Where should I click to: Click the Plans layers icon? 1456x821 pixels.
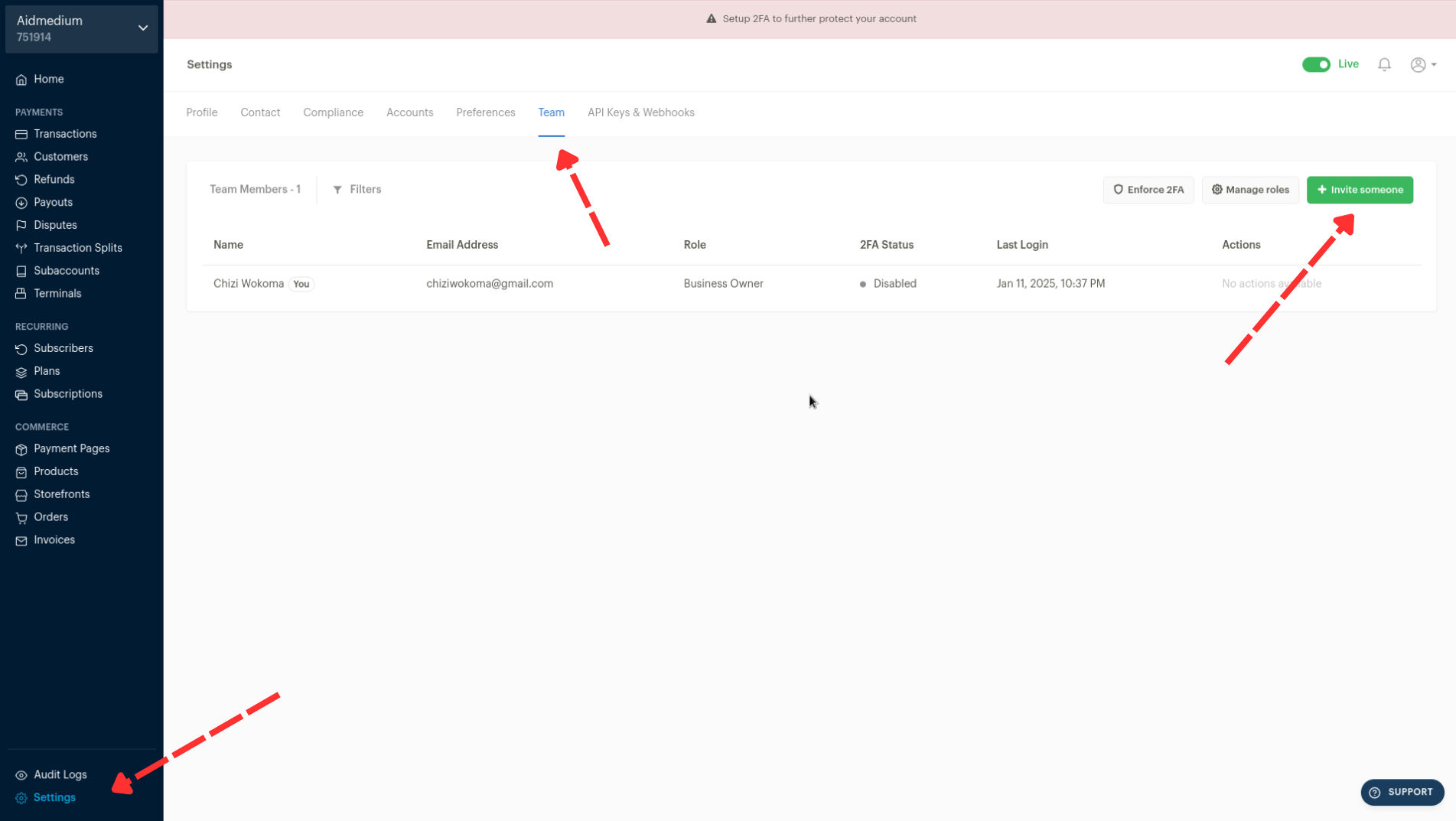[21, 372]
